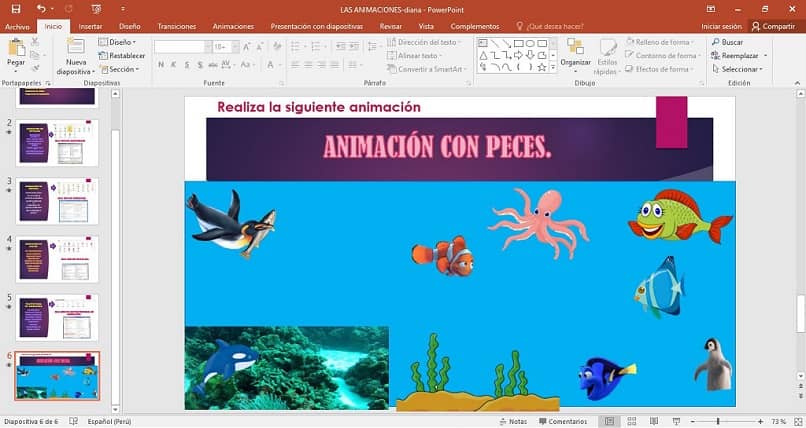Click the Nueva diapositiva icon
The width and height of the screenshot is (806, 428).
coord(76,47)
